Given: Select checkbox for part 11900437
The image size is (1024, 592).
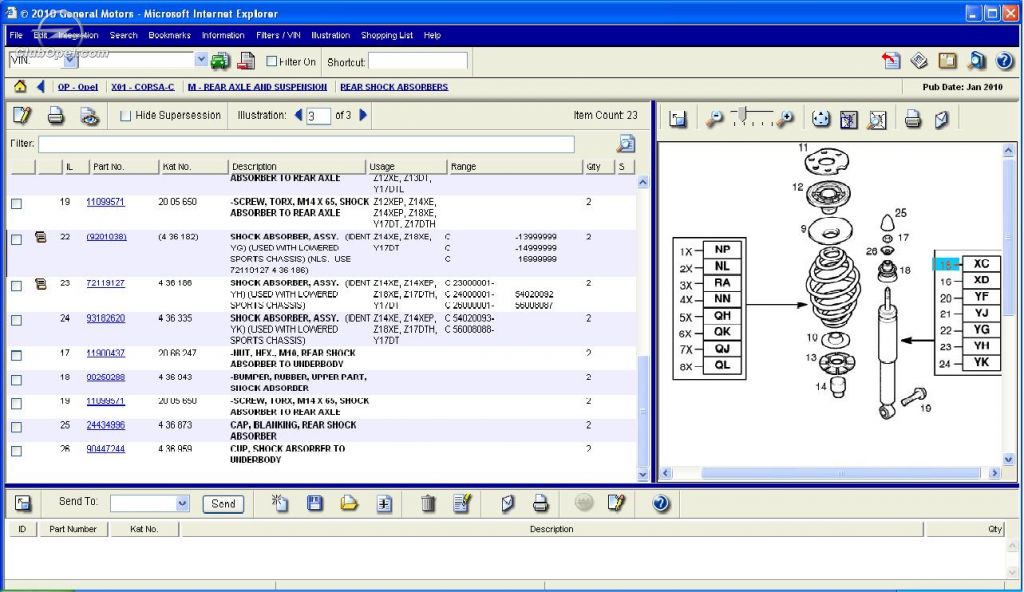Looking at the screenshot, I should point(17,355).
